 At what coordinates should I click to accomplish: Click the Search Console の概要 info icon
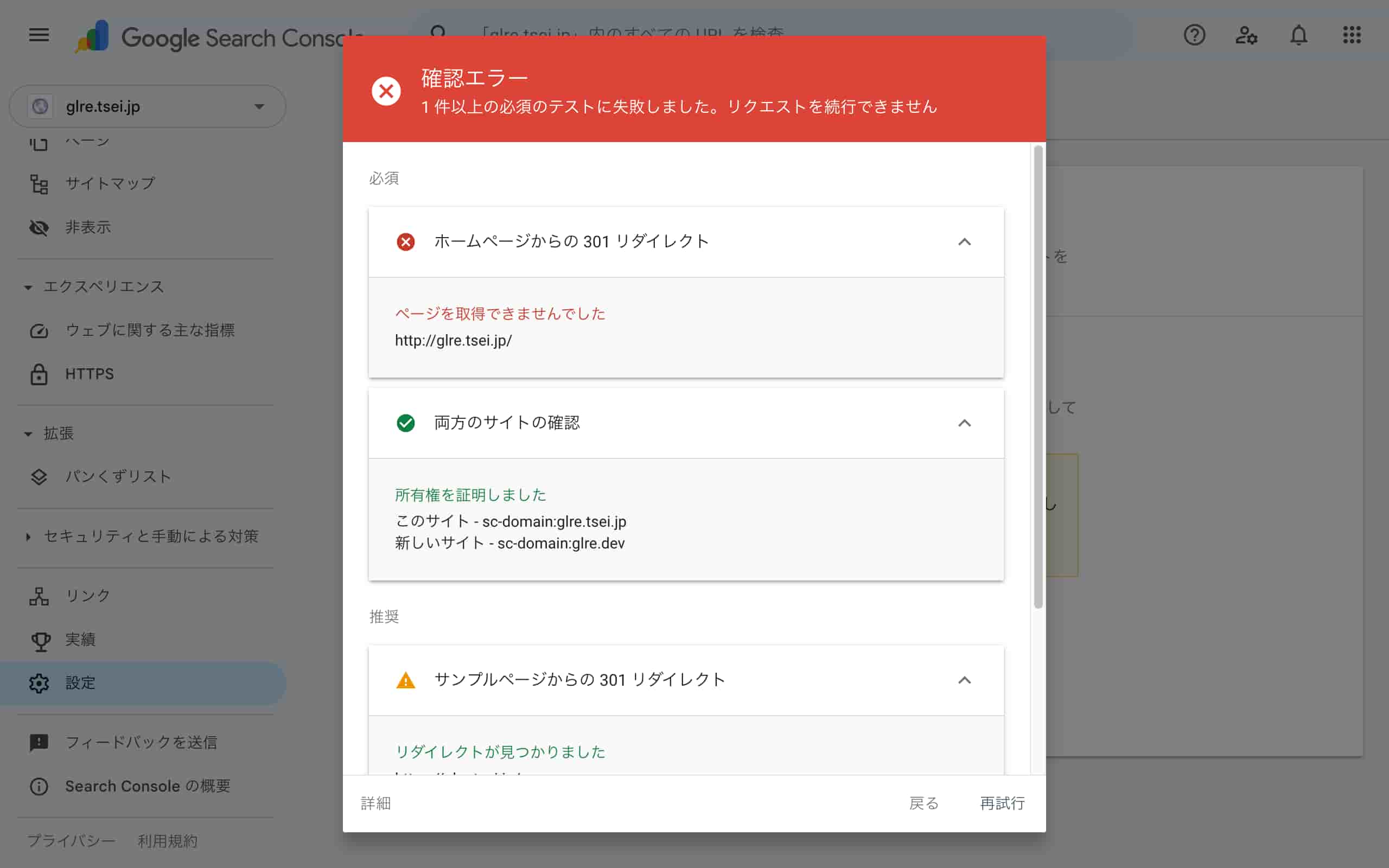click(x=39, y=787)
